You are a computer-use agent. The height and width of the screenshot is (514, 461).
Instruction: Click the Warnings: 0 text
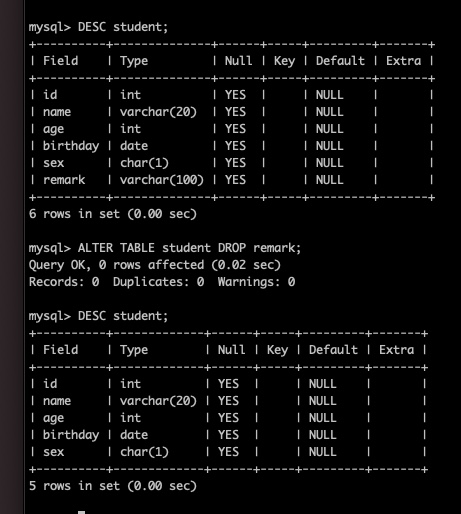point(256,282)
